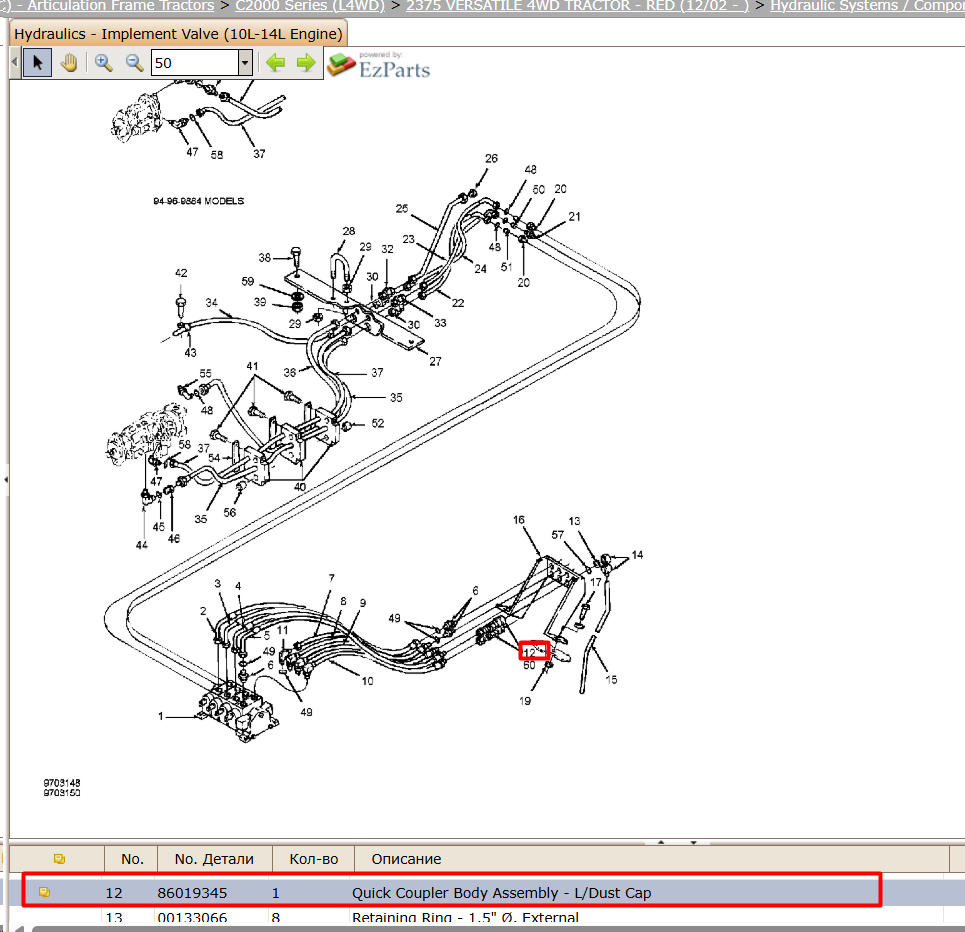Click callout 14 in the diagram
Screen dimensions: 965x932
tap(637, 555)
